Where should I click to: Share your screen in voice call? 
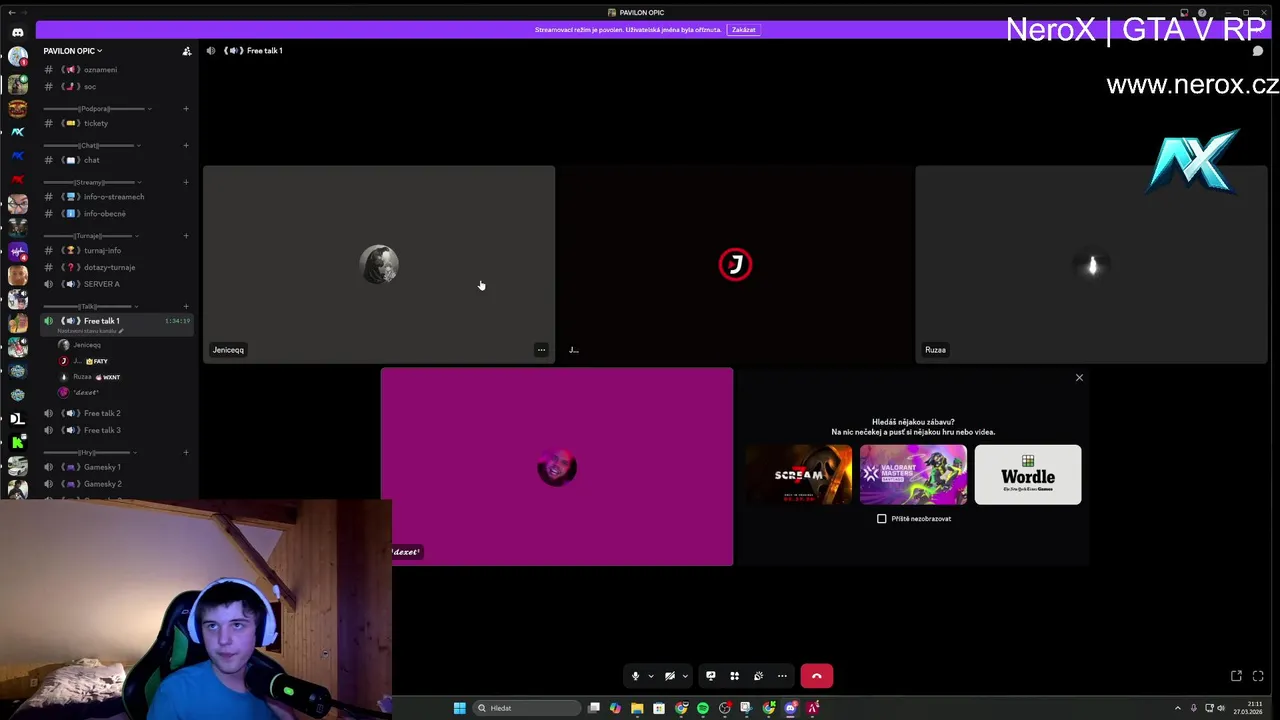point(710,676)
